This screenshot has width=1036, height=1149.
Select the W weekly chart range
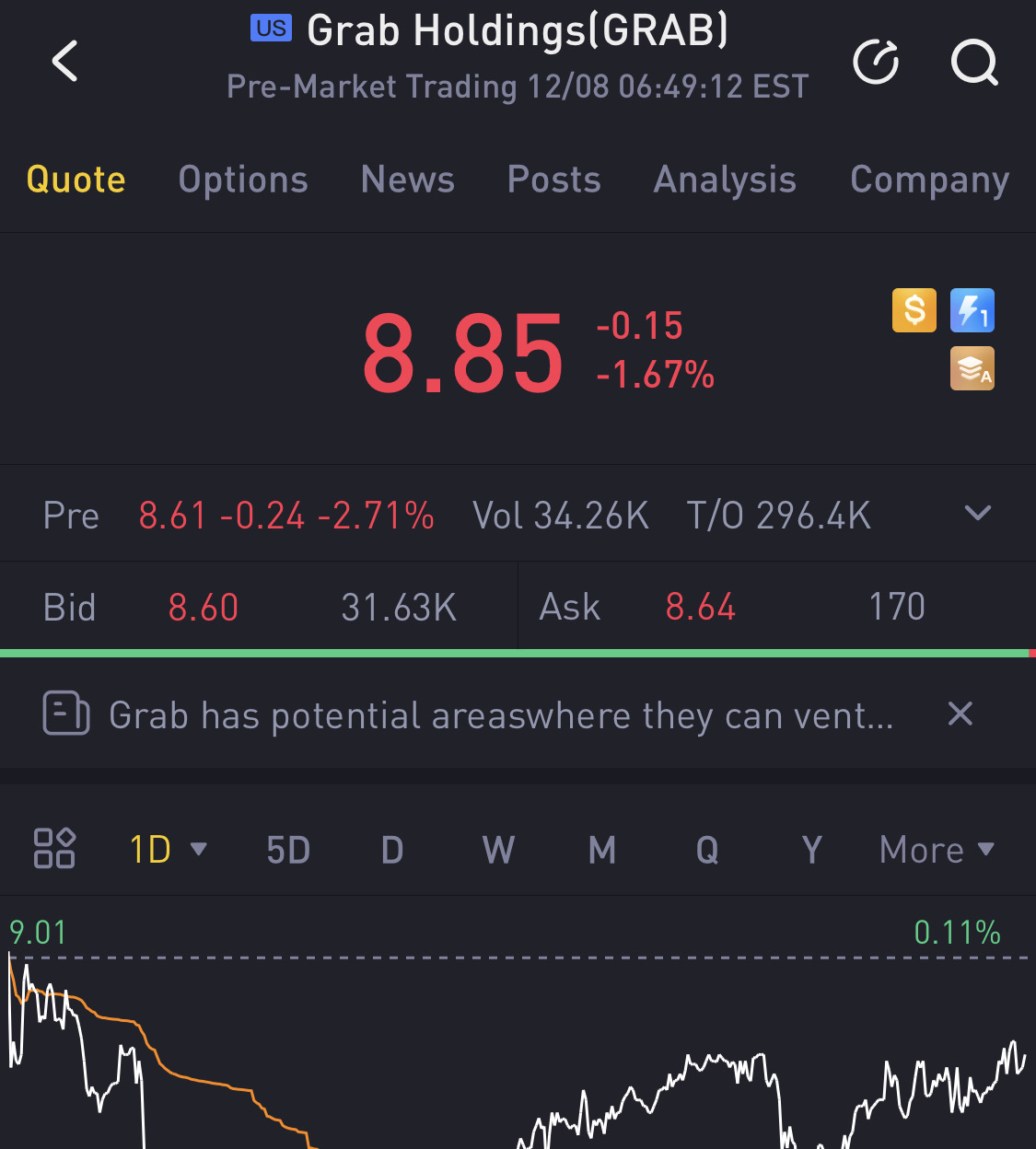498,849
